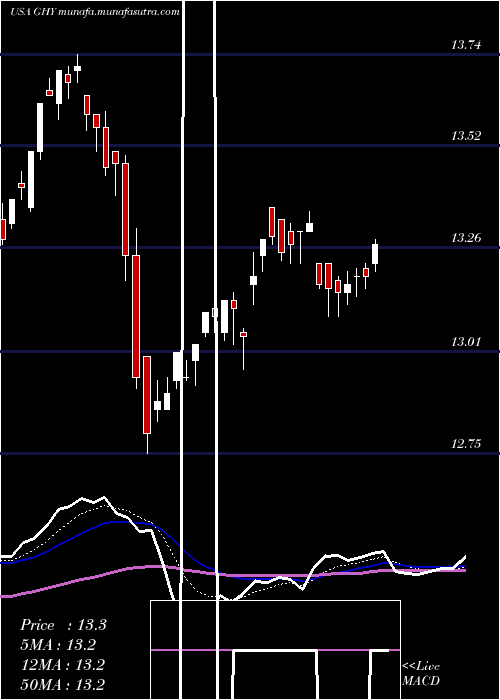Click the tallest red candlestick dropping below 13.26

[x=136, y=316]
